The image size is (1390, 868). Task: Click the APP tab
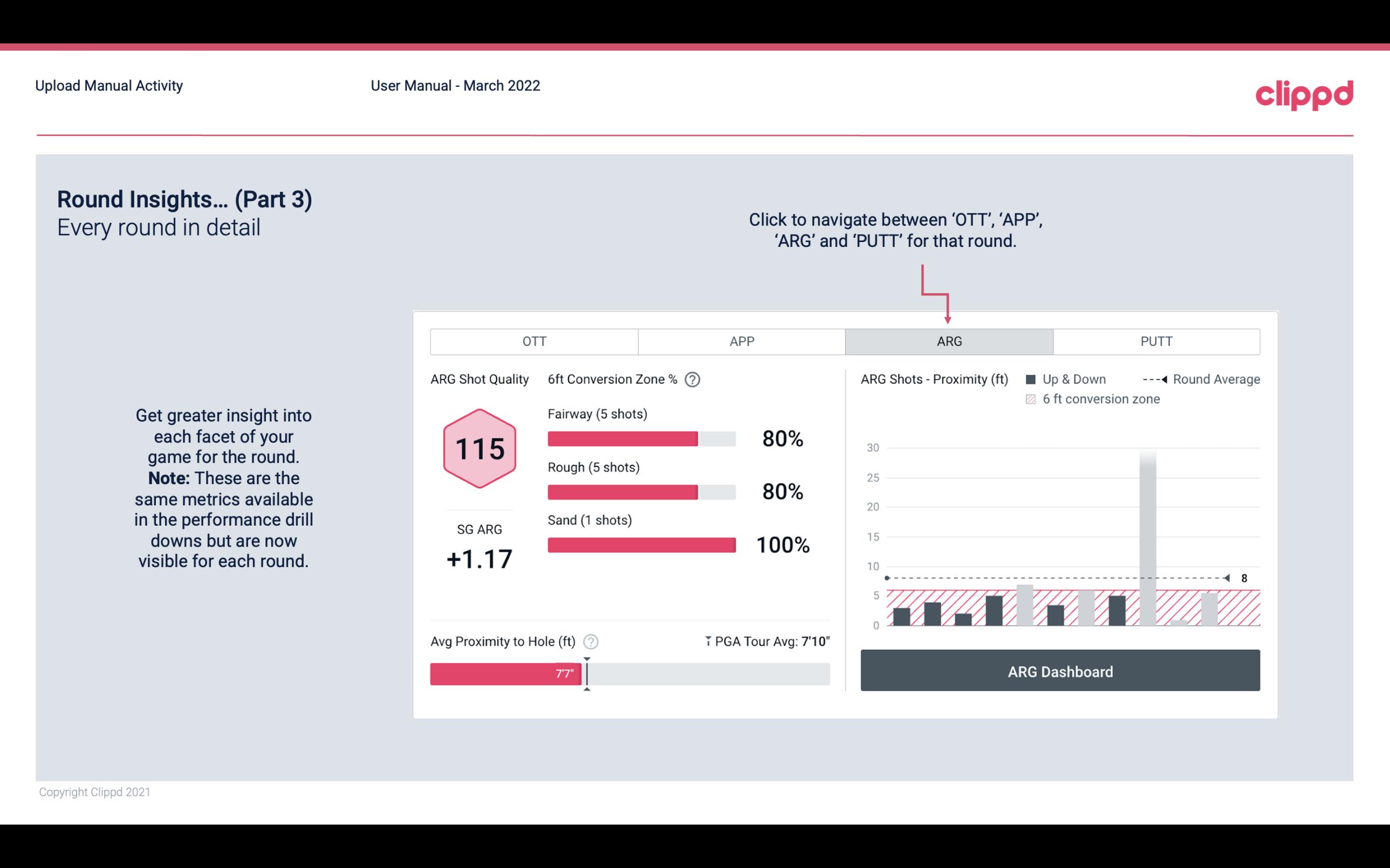click(742, 341)
